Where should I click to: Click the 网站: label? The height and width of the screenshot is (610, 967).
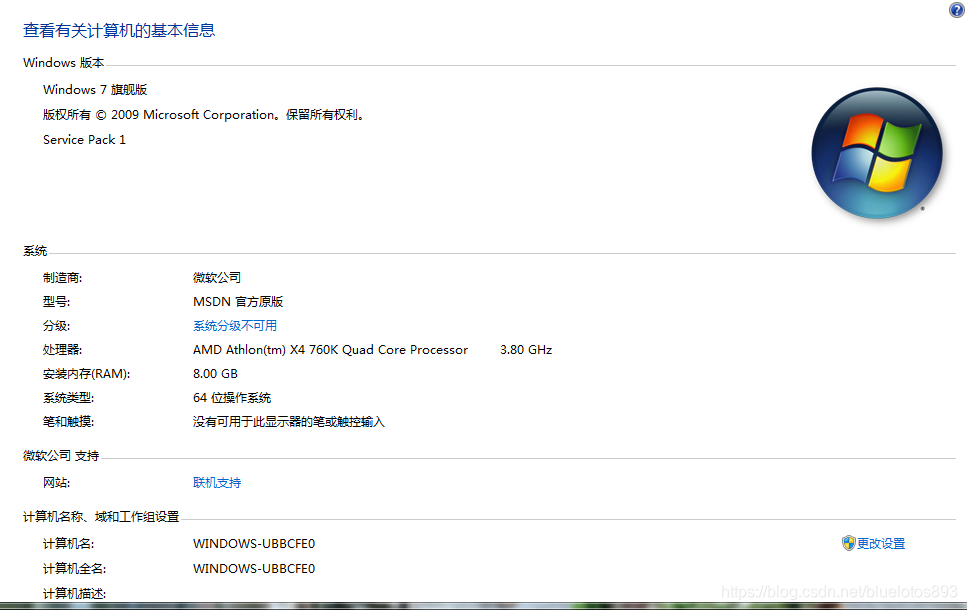point(57,483)
